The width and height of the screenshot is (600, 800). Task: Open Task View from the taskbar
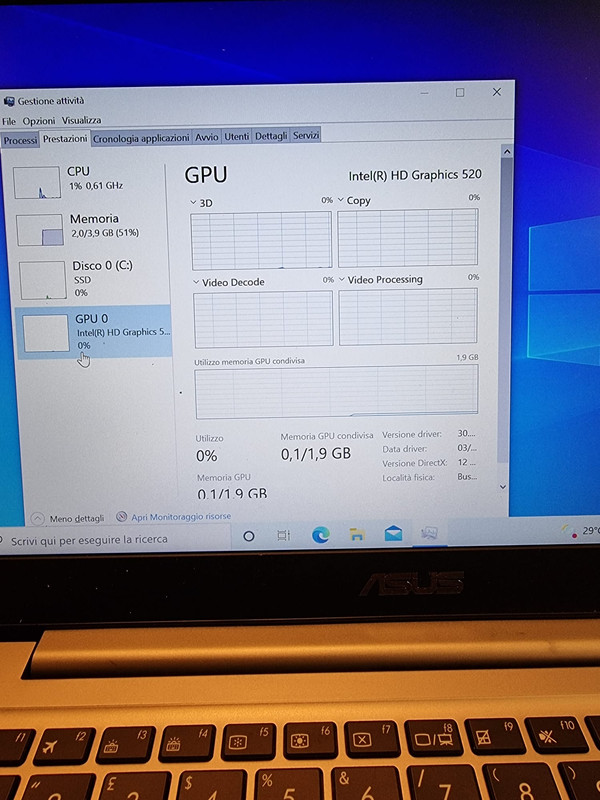point(284,535)
